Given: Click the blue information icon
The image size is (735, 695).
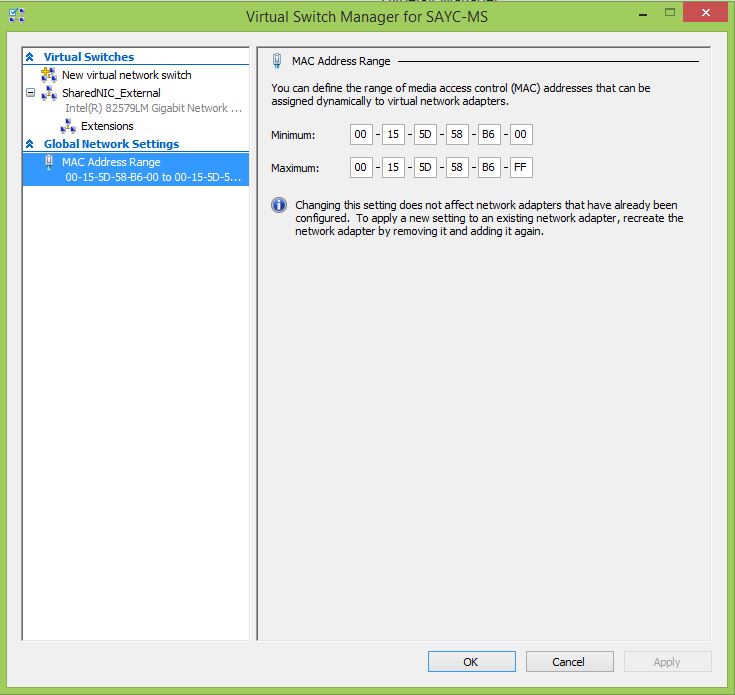Looking at the screenshot, I should coord(279,205).
